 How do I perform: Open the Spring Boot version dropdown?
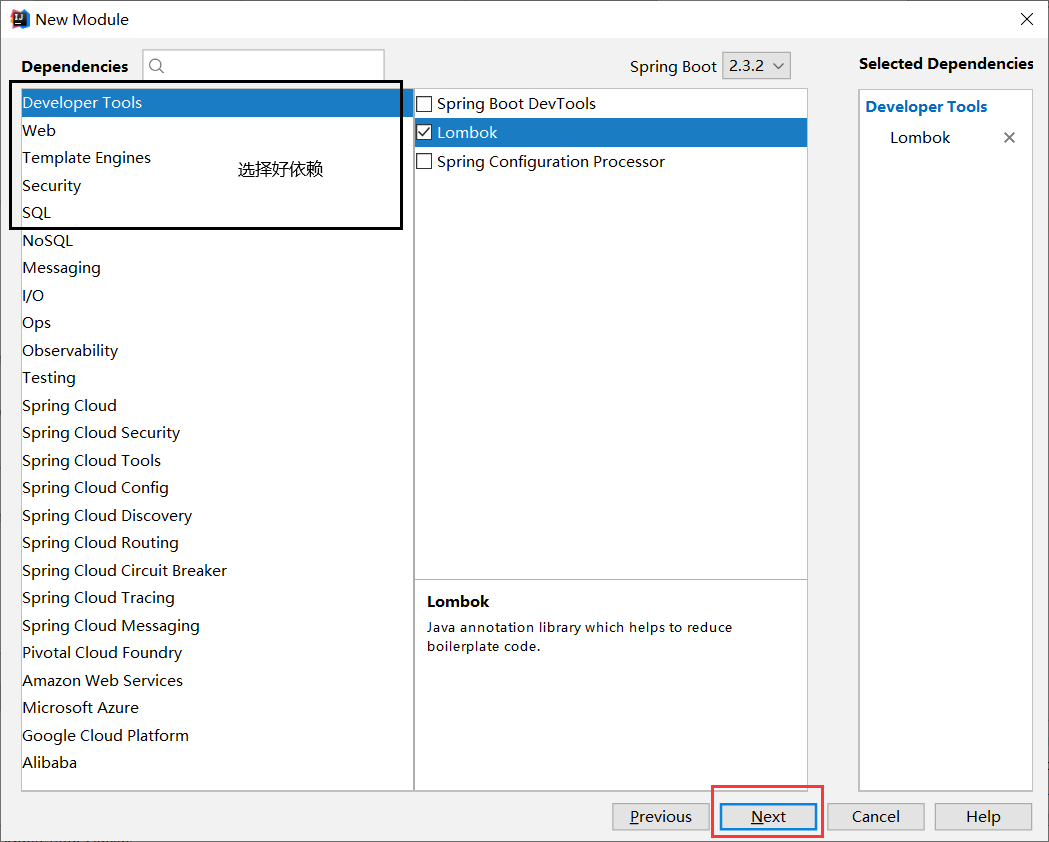756,65
